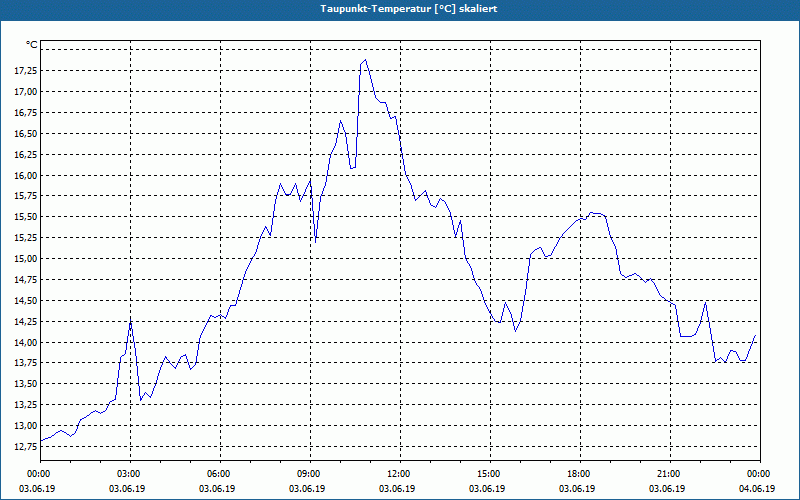The width and height of the screenshot is (800, 500).
Task: Click the 15,50 y-axis value
Action: [x=26, y=217]
